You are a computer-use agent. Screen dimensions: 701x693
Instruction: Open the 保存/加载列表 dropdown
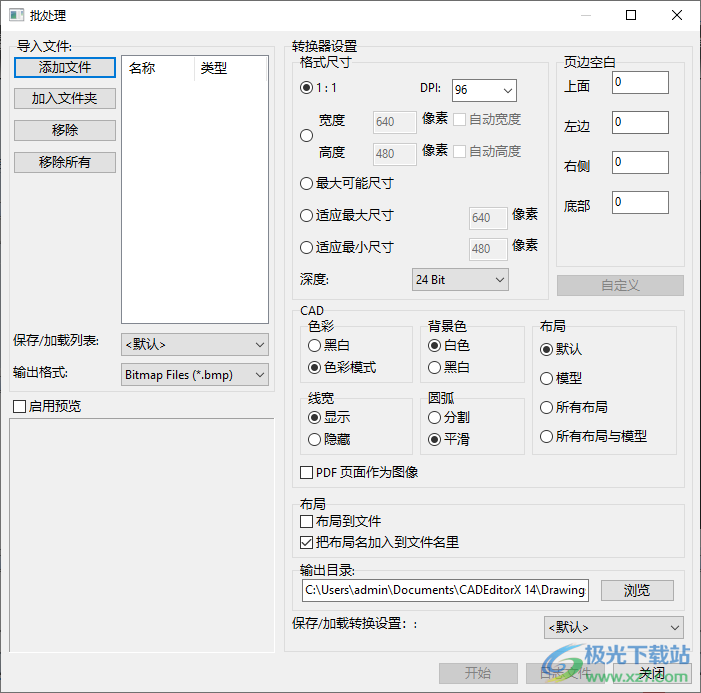[195, 345]
